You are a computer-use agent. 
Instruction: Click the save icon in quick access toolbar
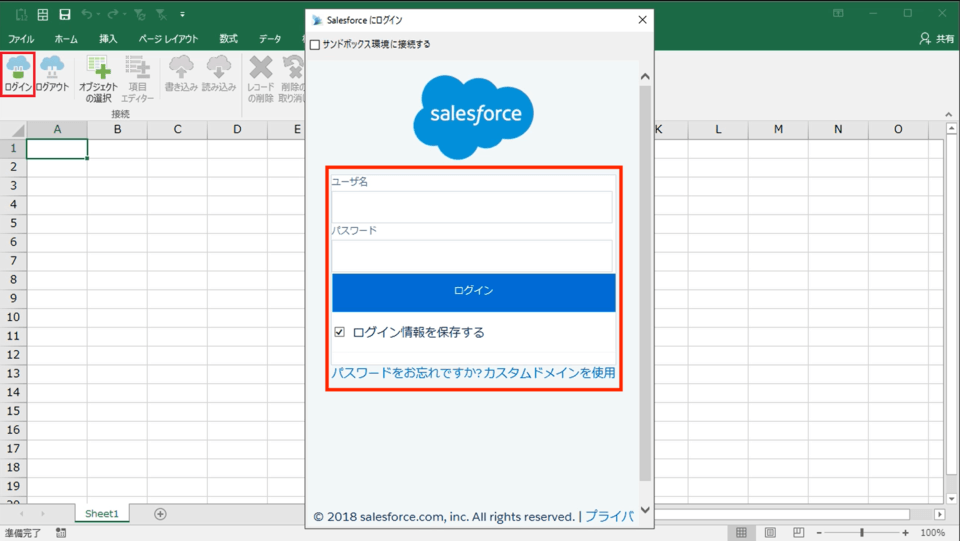(65, 14)
